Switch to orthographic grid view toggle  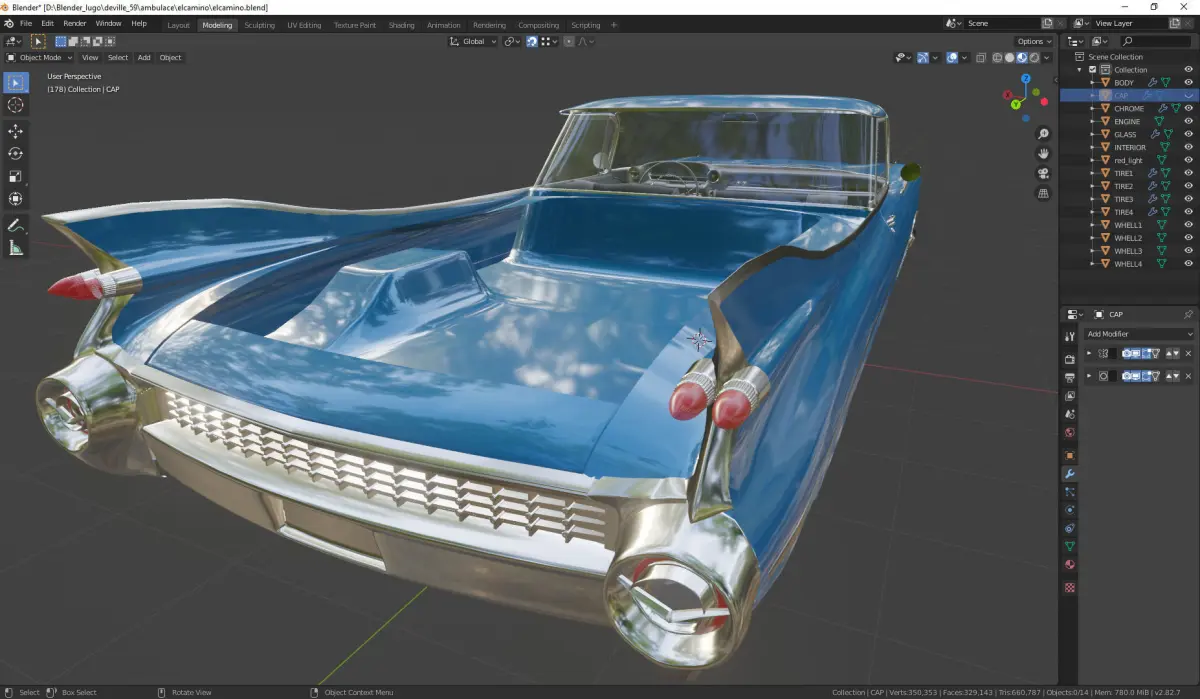point(1043,193)
